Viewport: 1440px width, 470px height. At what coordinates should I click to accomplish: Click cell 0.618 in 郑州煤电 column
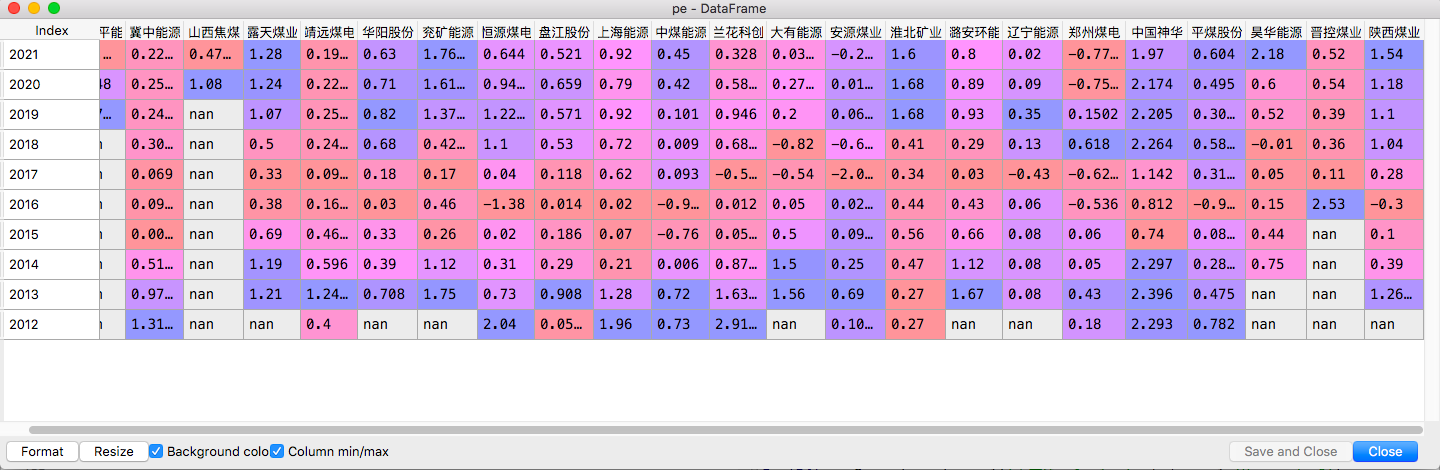point(1094,145)
